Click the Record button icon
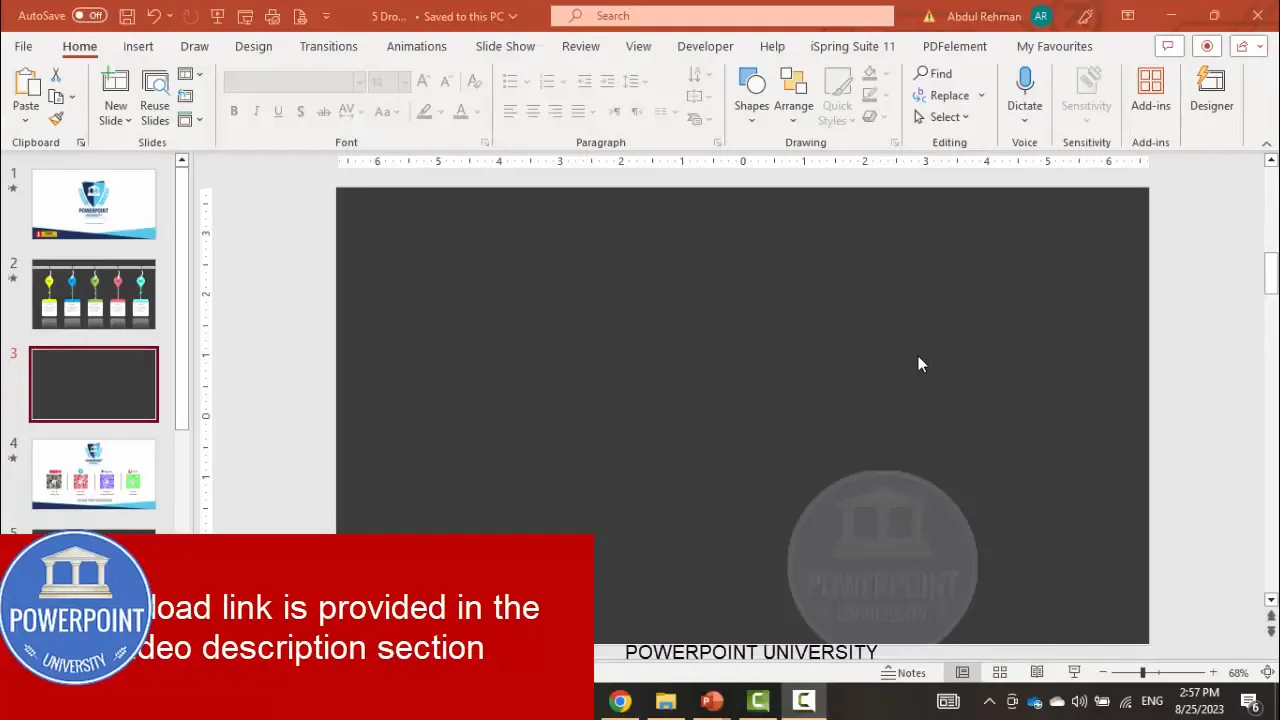1280x720 pixels. tap(1207, 46)
